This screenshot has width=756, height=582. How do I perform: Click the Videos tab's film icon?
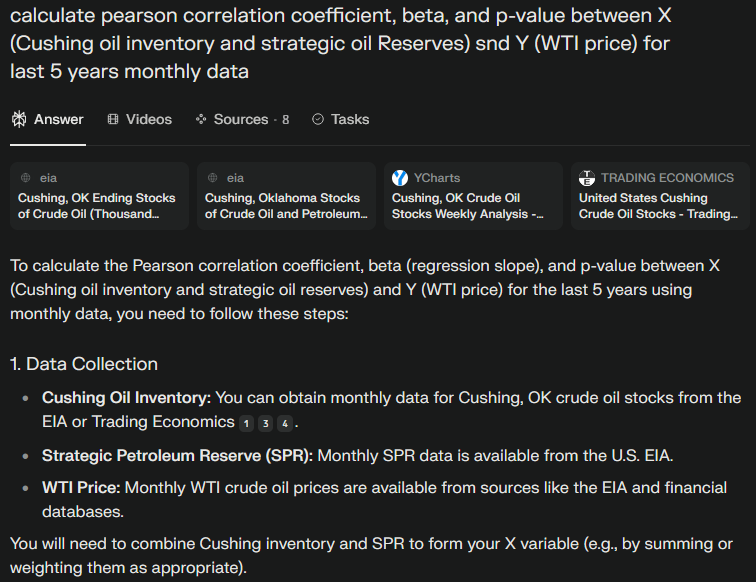click(113, 119)
